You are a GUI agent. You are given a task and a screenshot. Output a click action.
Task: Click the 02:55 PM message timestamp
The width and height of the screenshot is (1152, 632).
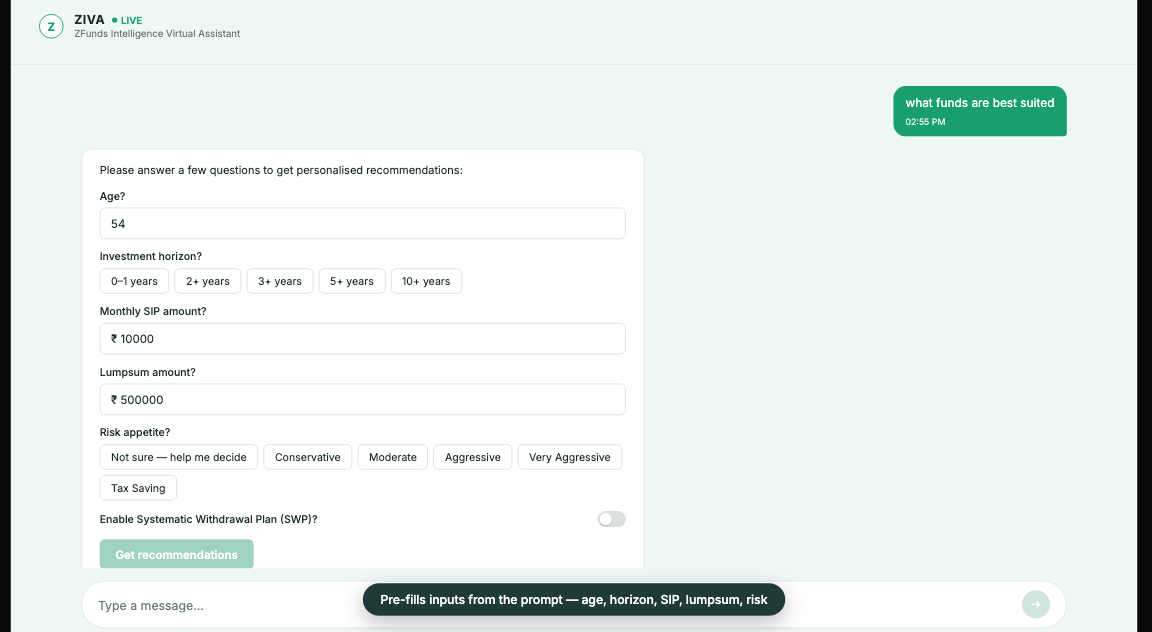[925, 122]
